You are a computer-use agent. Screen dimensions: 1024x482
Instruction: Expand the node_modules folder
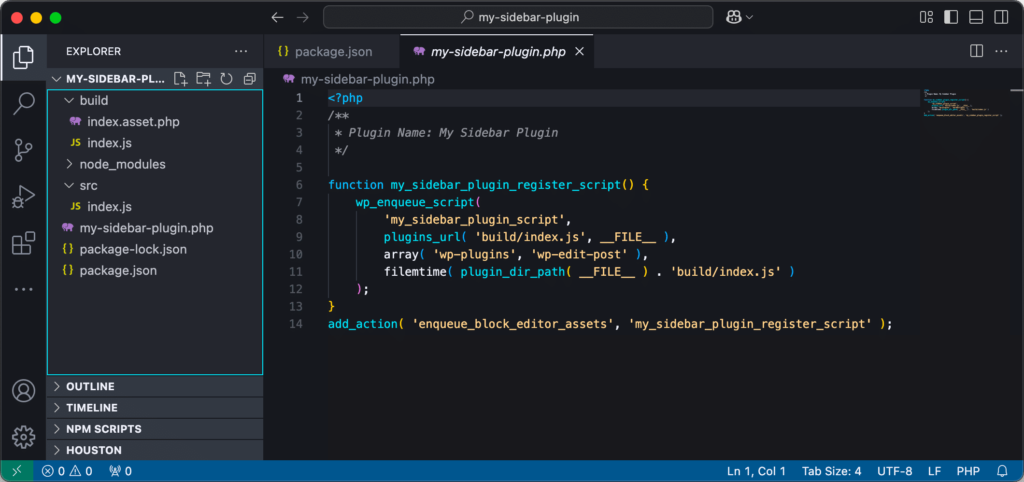pyautogui.click(x=122, y=164)
